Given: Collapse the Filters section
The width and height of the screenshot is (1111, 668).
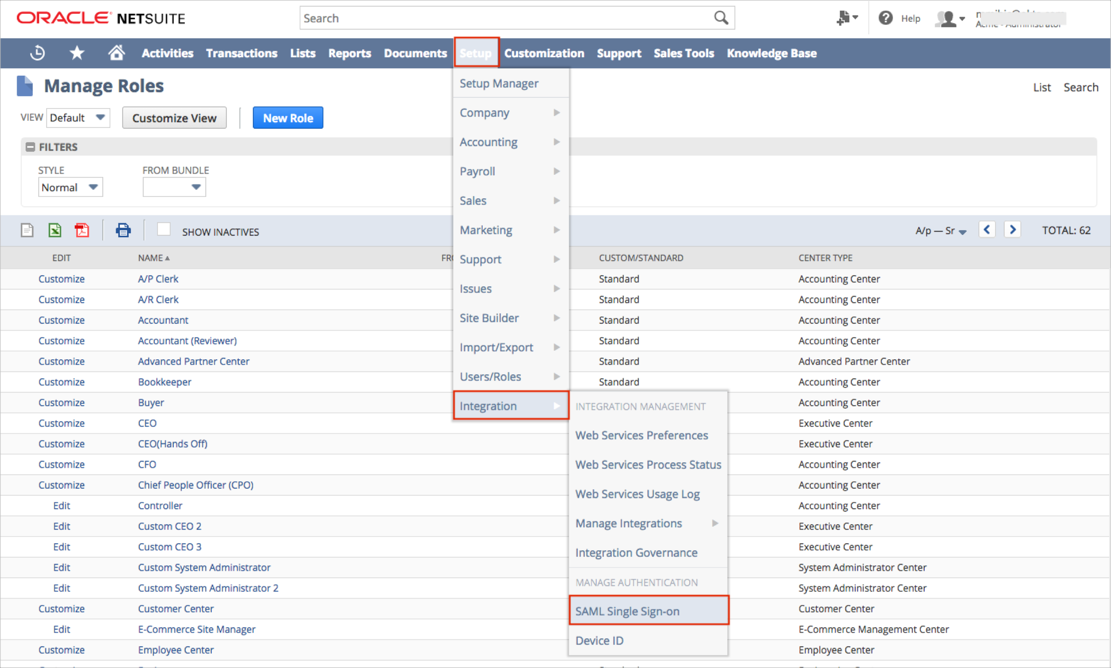Looking at the screenshot, I should coord(30,147).
